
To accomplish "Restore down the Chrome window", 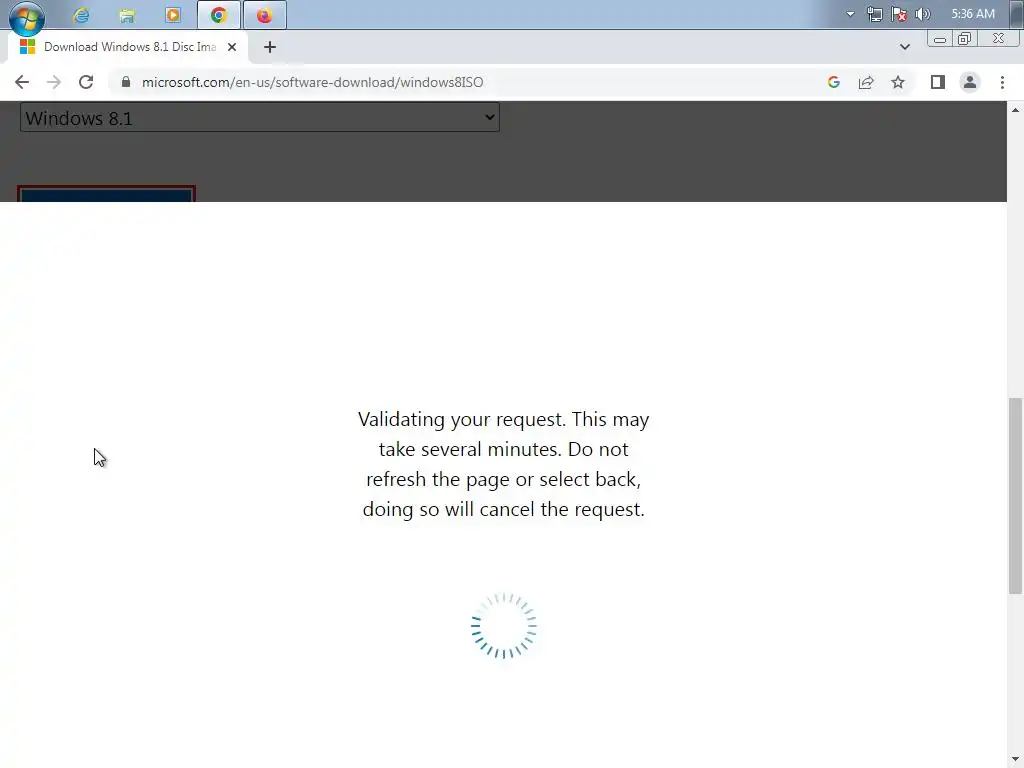I will (964, 39).
